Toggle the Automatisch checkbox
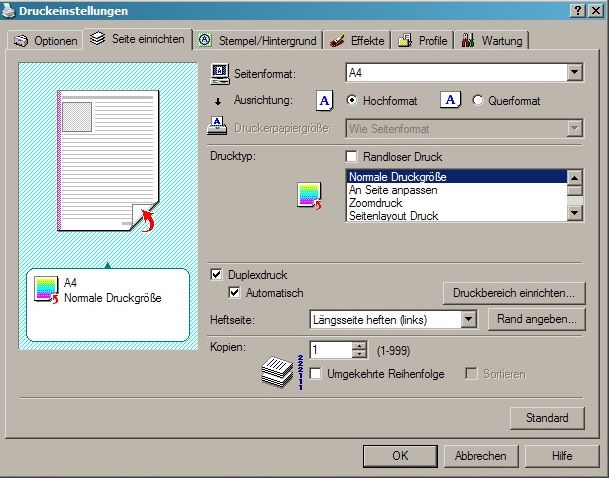609x478 pixels. 235,293
